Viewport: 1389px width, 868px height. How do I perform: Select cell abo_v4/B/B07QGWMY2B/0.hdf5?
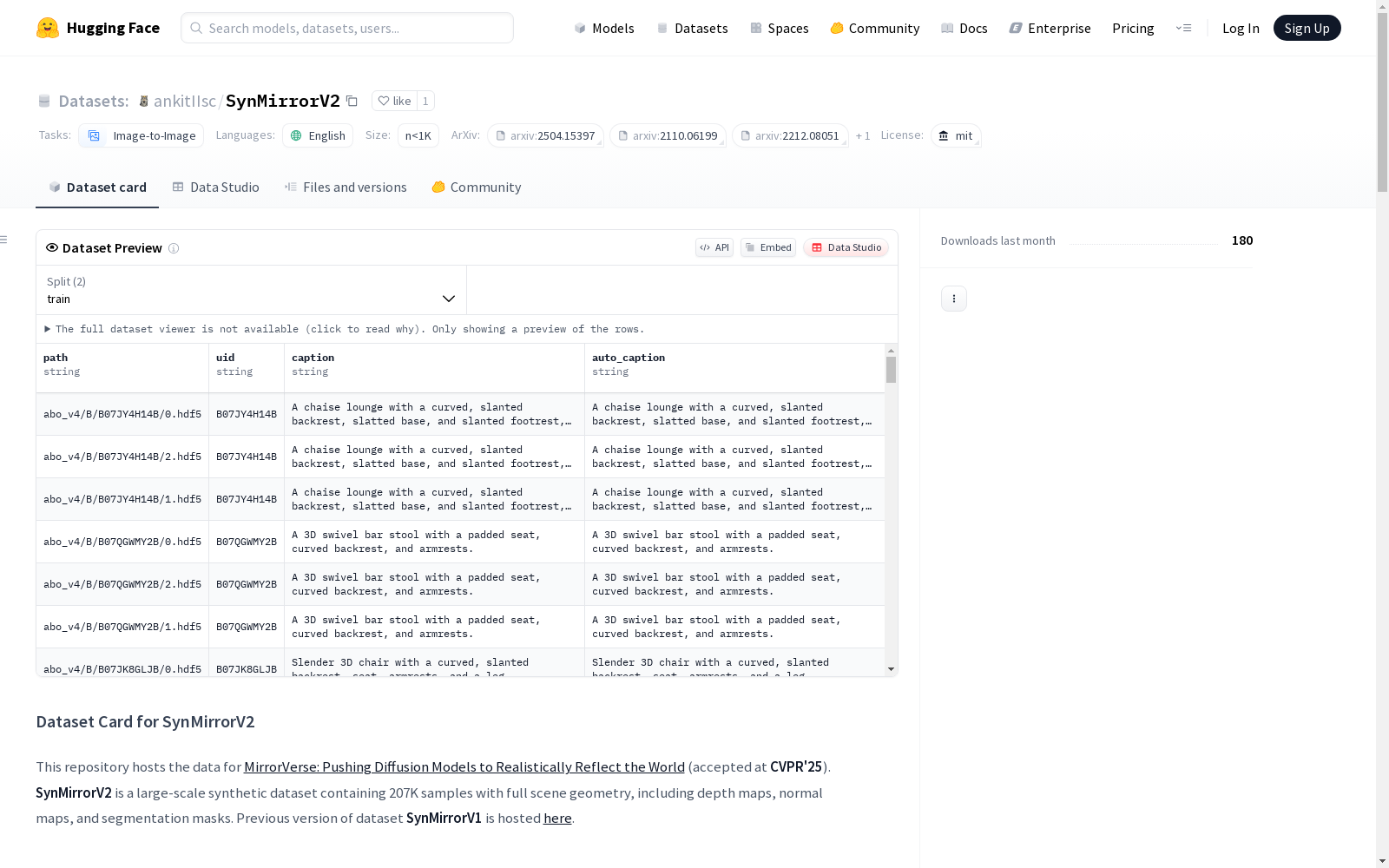(122, 542)
